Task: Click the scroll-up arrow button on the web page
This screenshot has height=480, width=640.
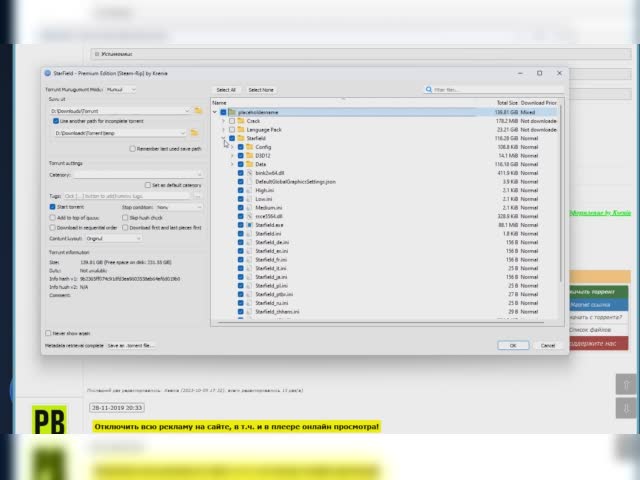Action: point(626,384)
